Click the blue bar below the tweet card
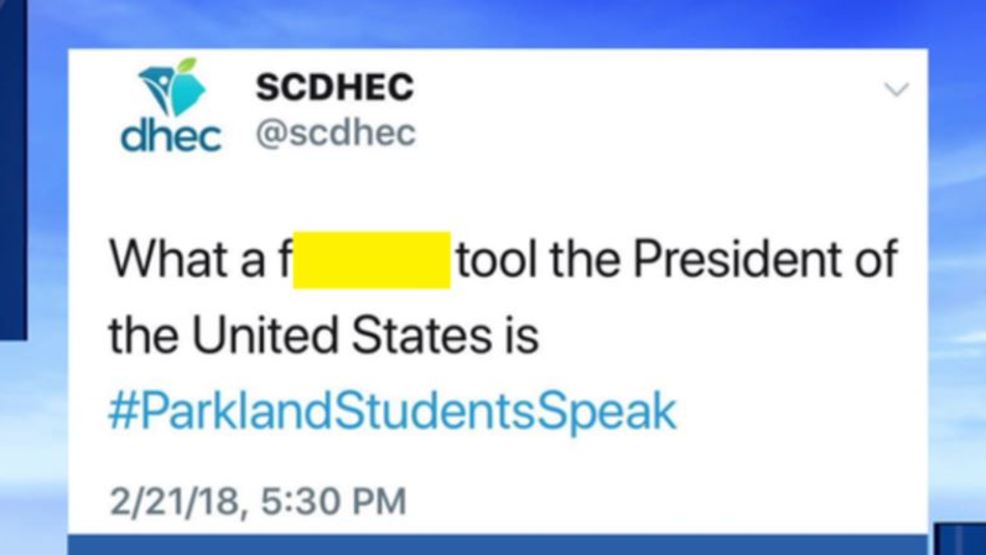986x555 pixels. pyautogui.click(x=500, y=546)
